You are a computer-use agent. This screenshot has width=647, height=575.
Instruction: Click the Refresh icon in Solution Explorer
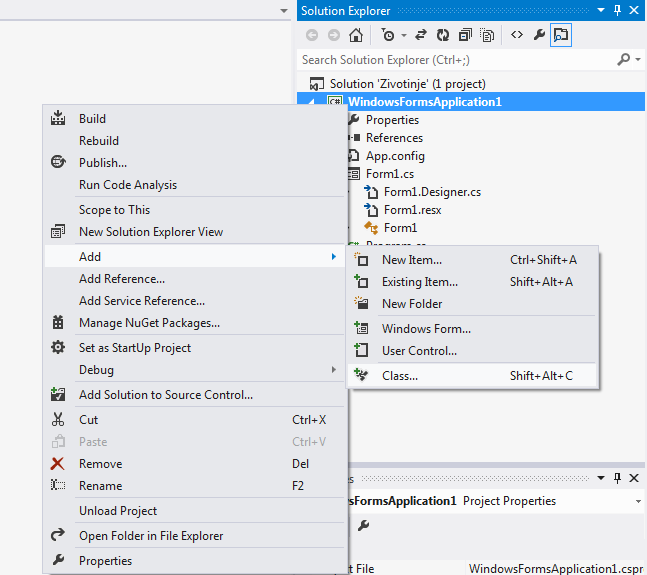pos(443,35)
